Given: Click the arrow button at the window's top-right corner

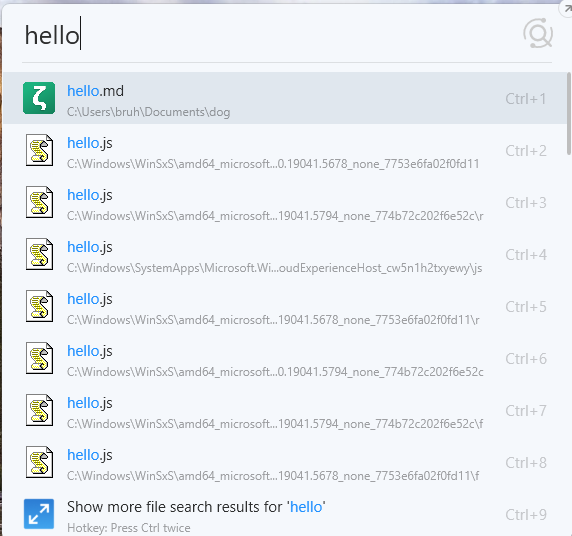Looking at the screenshot, I should [566, 8].
